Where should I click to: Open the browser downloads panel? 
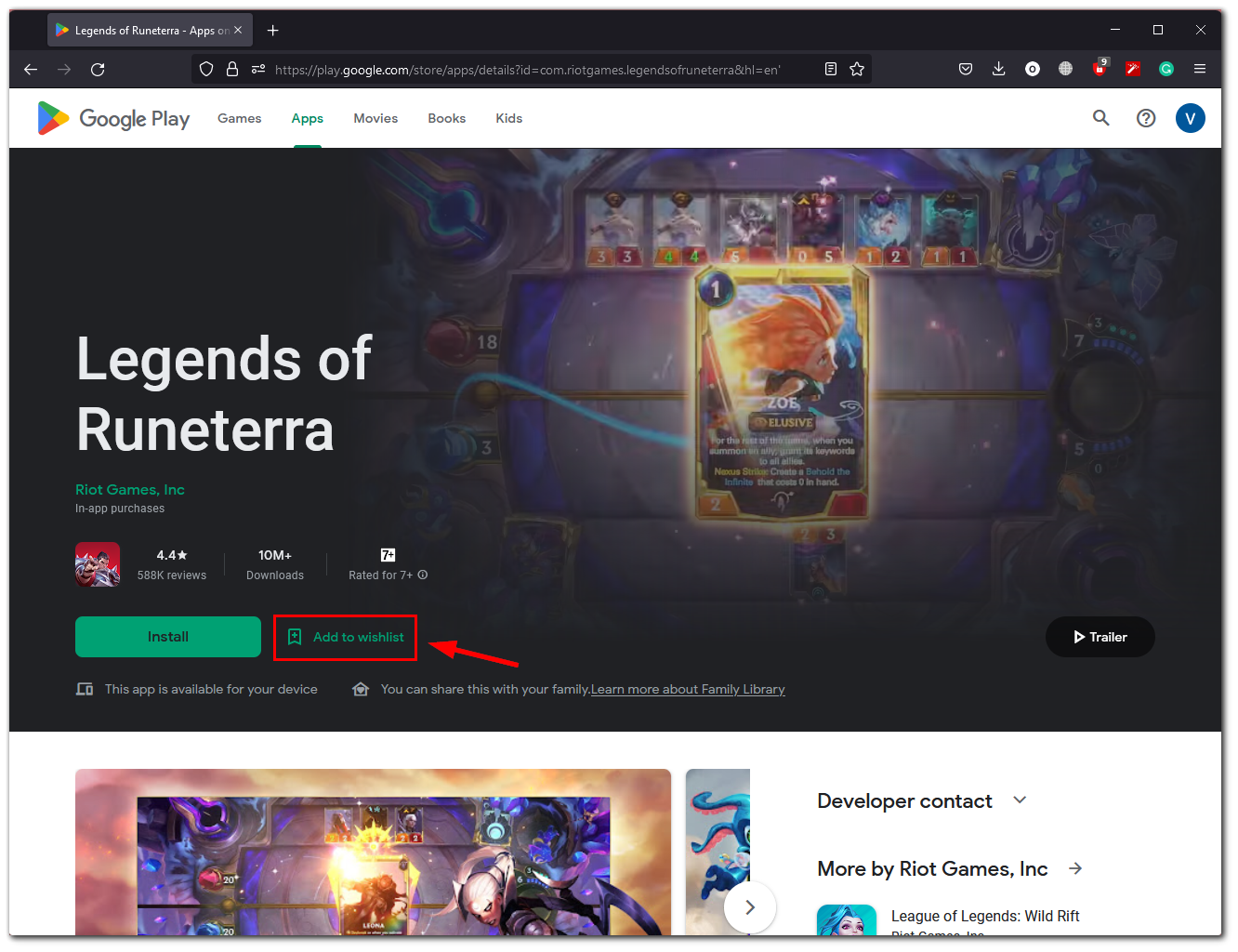click(x=999, y=69)
